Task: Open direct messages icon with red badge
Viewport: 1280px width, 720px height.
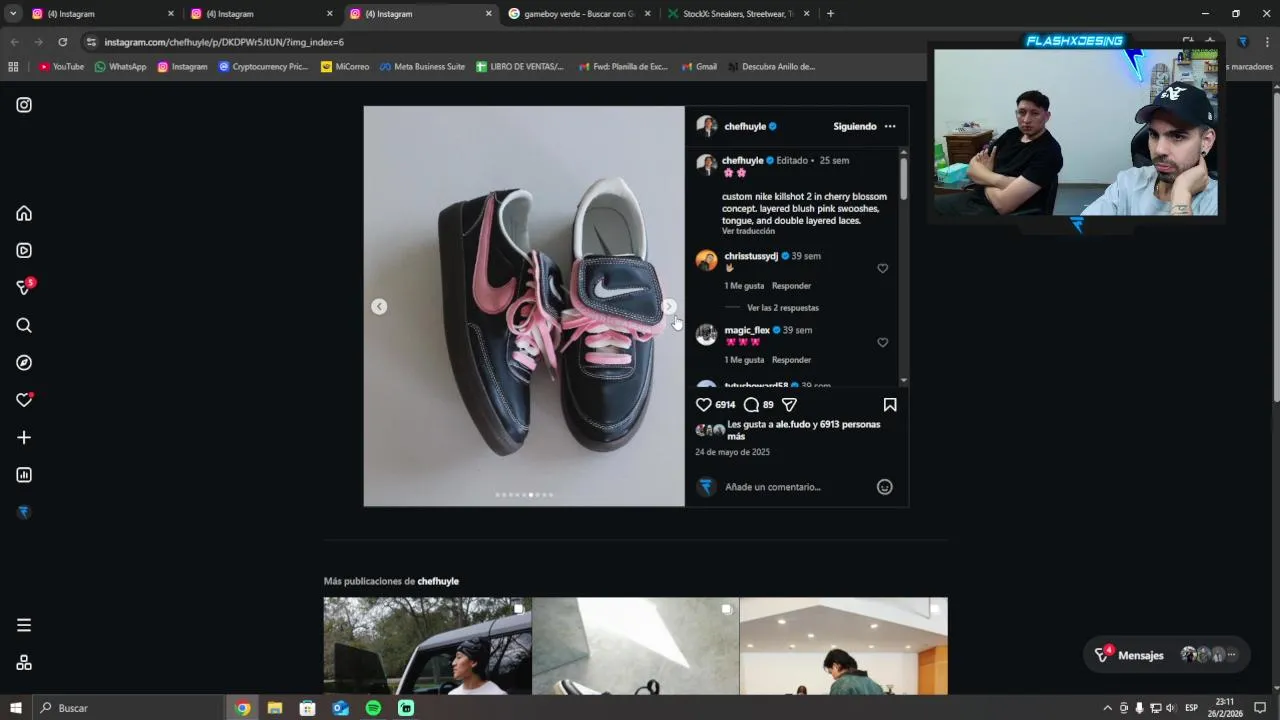Action: (25, 287)
